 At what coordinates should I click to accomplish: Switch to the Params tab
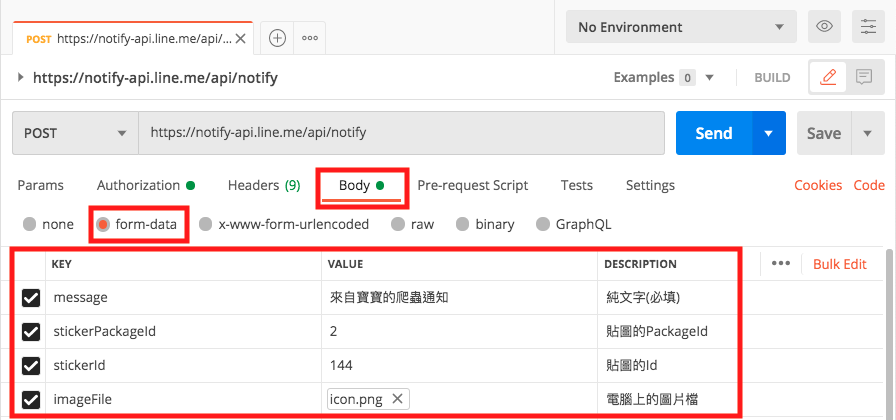click(41, 185)
